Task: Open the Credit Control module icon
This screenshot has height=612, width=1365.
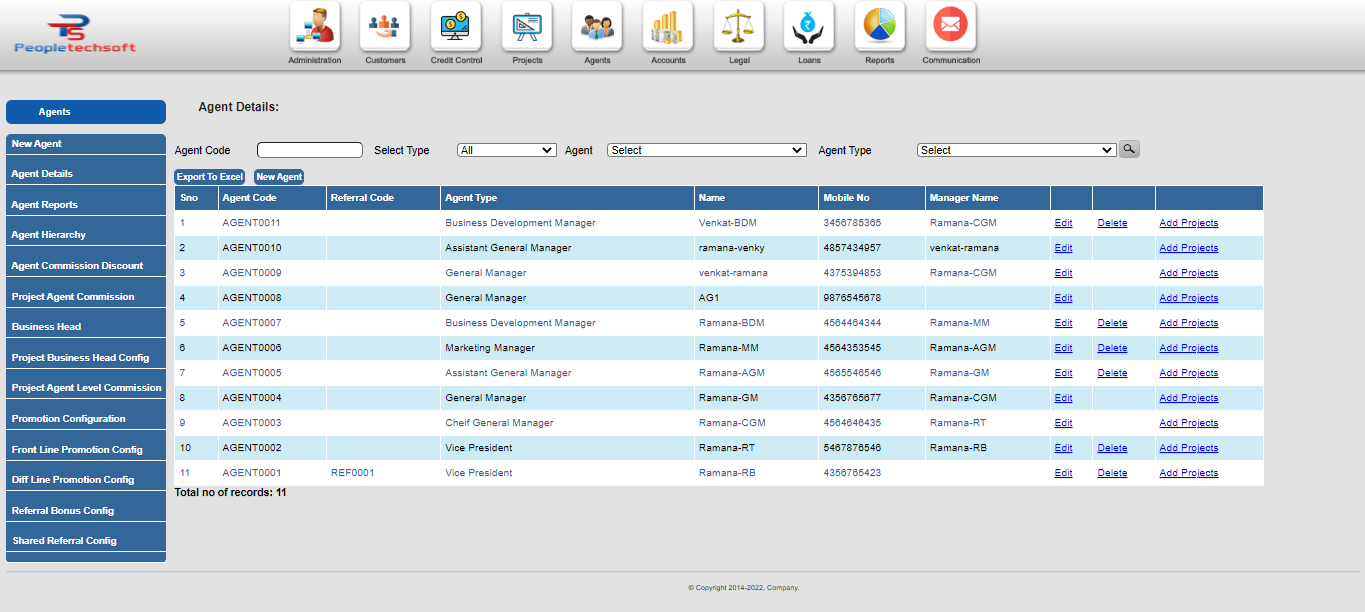Action: [456, 27]
